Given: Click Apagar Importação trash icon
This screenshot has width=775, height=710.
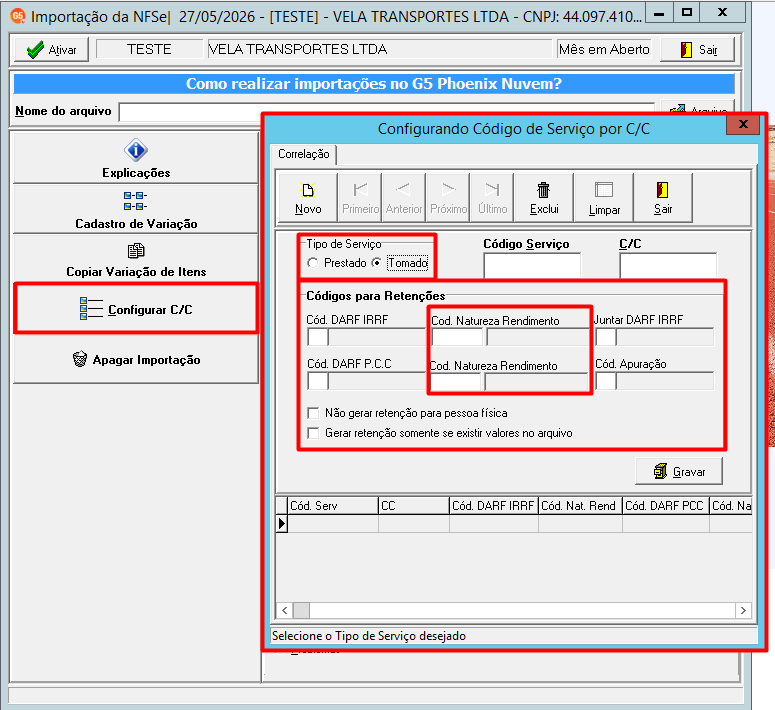Looking at the screenshot, I should pos(80,359).
